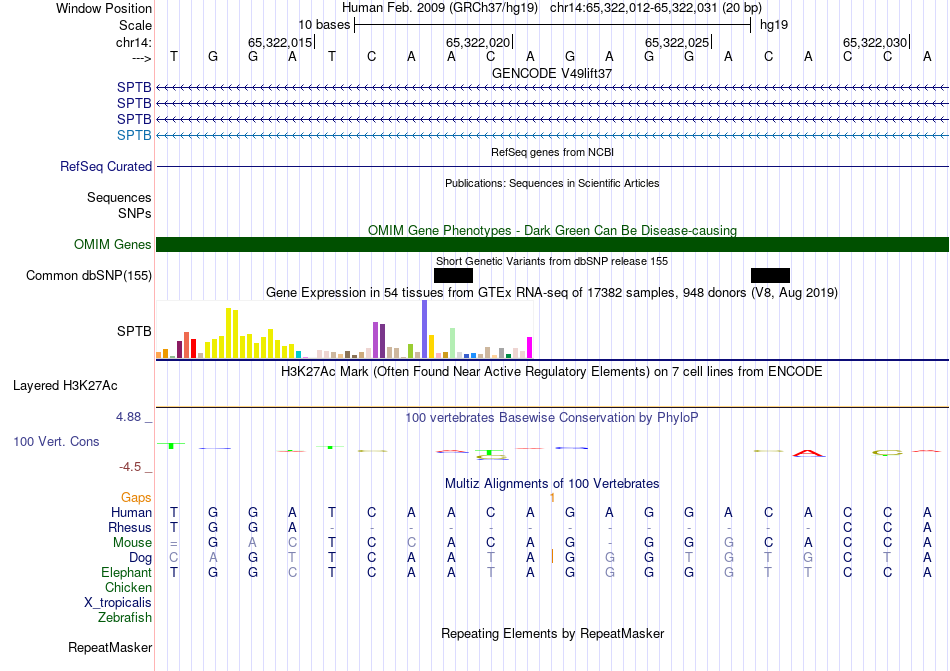Click the 65,322,020 position ruler label
Viewport: 950px width, 671px height.
pyautogui.click(x=478, y=42)
